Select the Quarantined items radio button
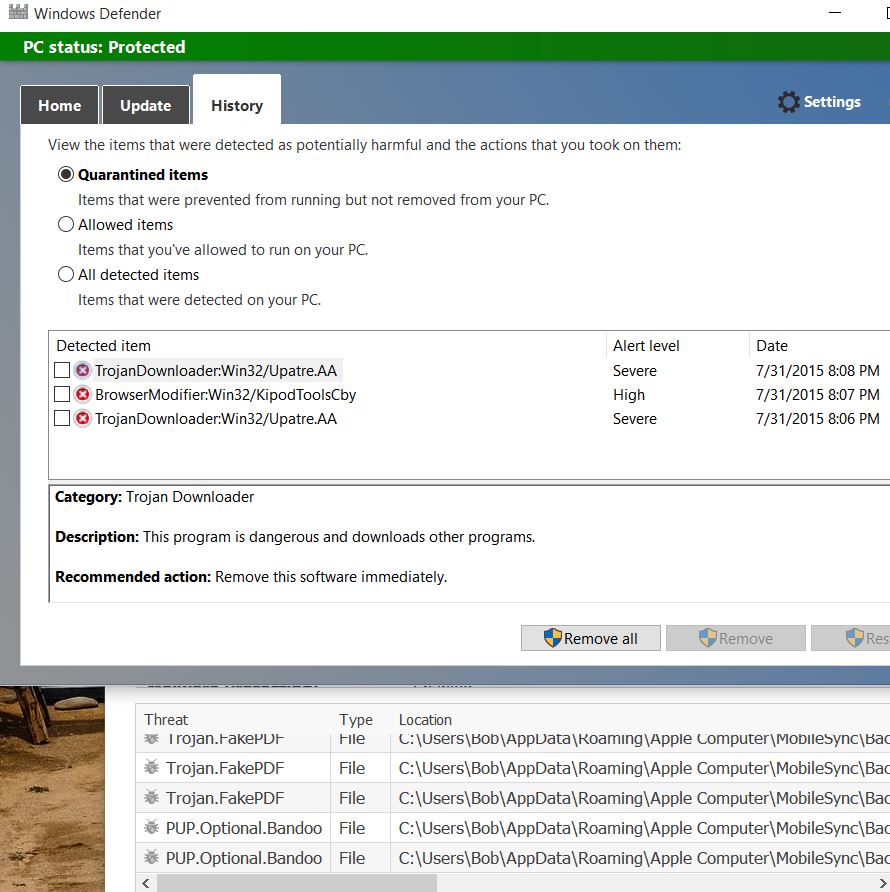890x892 pixels. pos(66,174)
